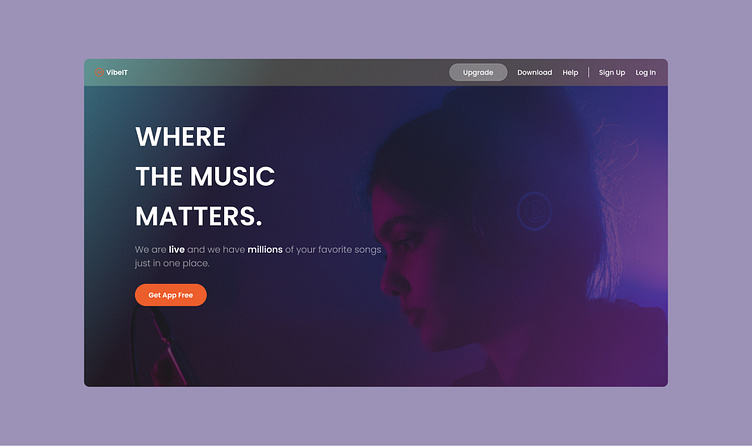
Task: Click the bold word live in tagline
Action: (x=176, y=249)
